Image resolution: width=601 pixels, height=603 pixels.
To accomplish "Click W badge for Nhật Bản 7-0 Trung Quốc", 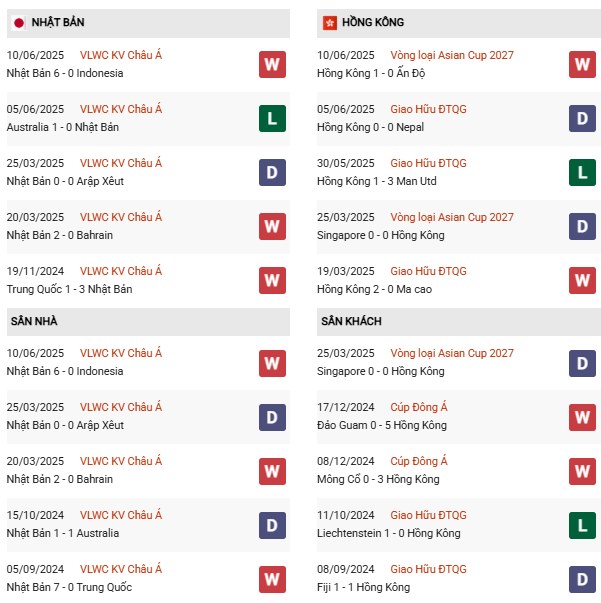I will 272,579.
